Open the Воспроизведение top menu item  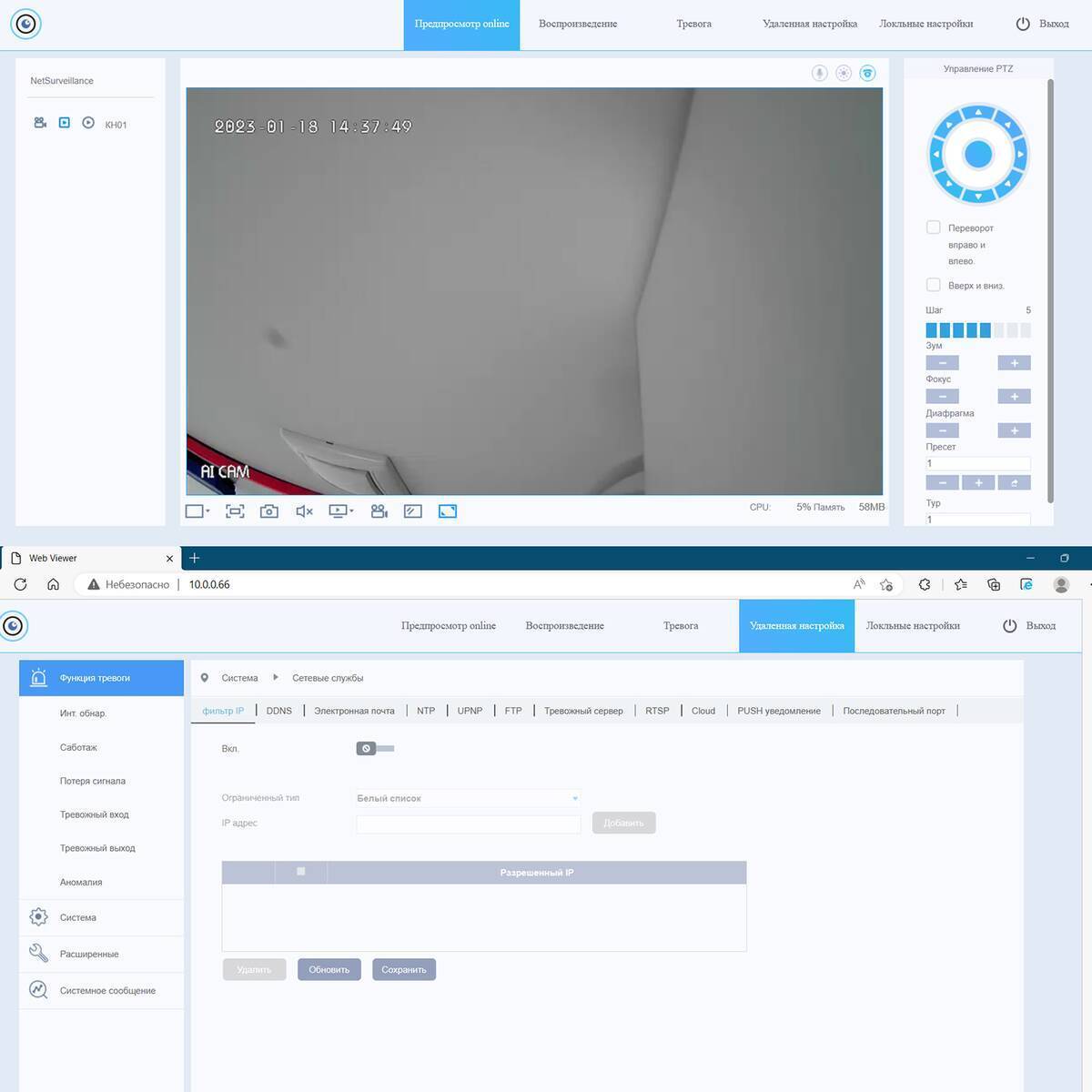click(577, 24)
